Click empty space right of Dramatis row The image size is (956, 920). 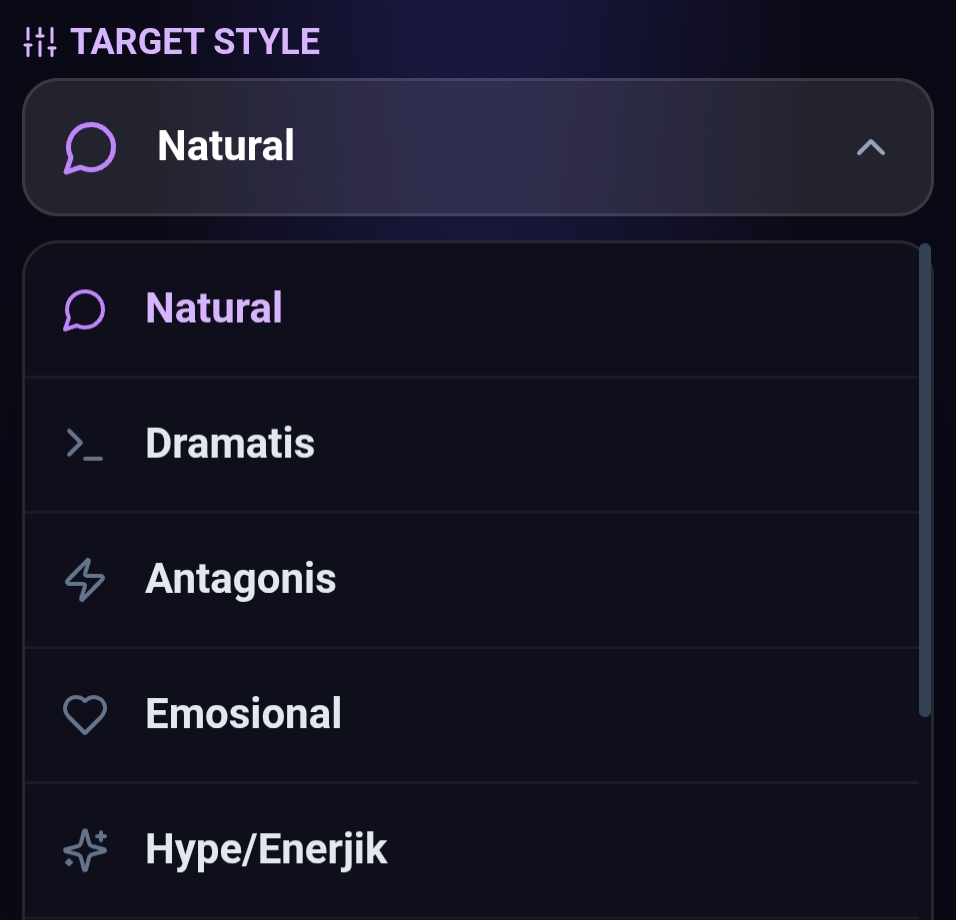650,444
